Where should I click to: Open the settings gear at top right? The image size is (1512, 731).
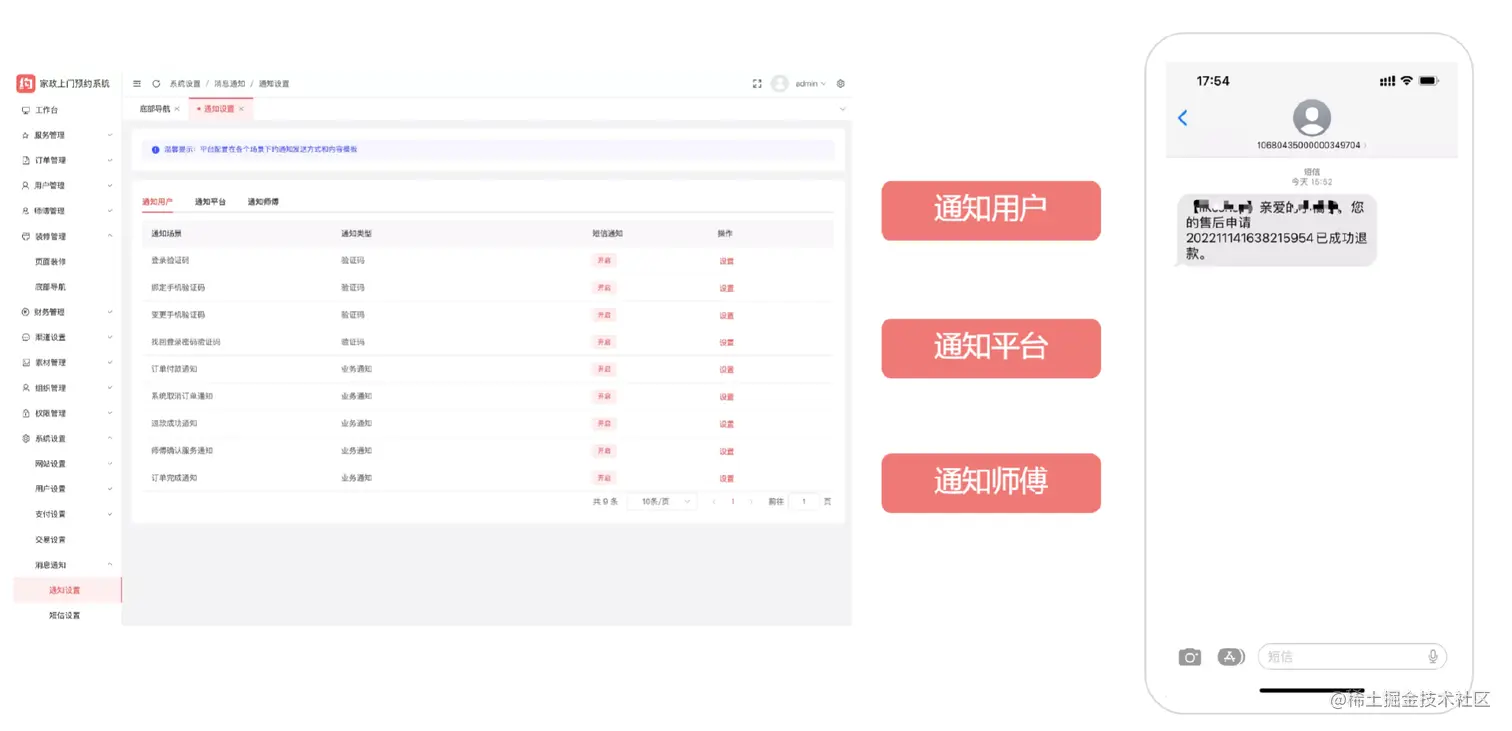(x=841, y=84)
